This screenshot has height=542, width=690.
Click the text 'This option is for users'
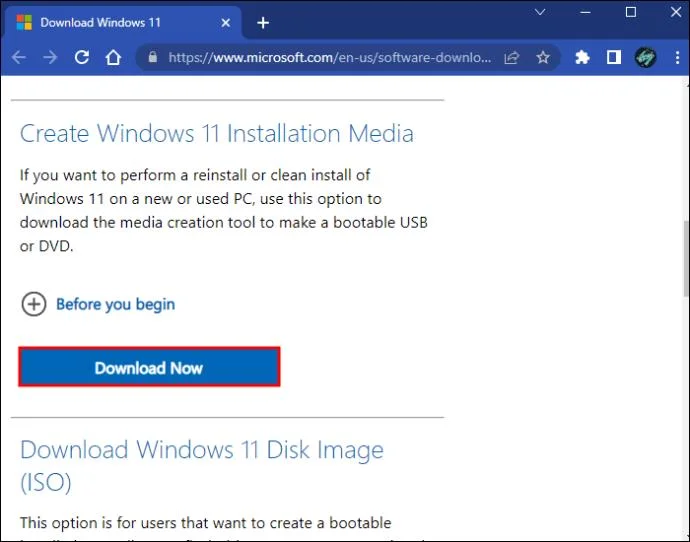98,523
